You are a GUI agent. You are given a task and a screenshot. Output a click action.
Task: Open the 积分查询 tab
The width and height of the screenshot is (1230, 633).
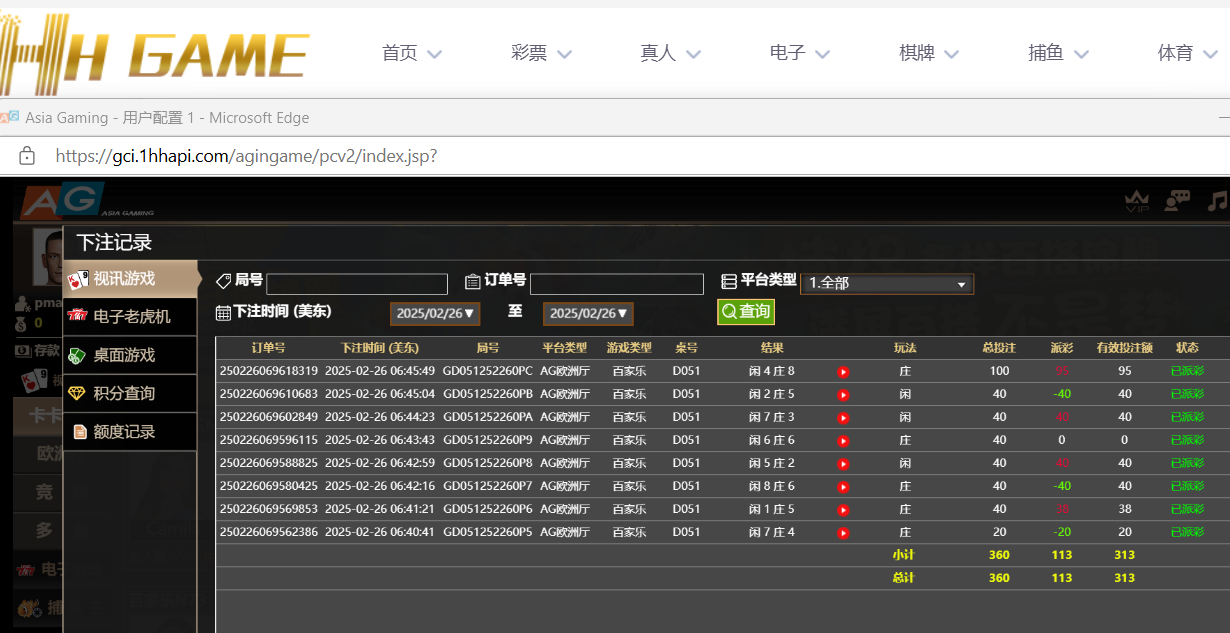coord(124,393)
